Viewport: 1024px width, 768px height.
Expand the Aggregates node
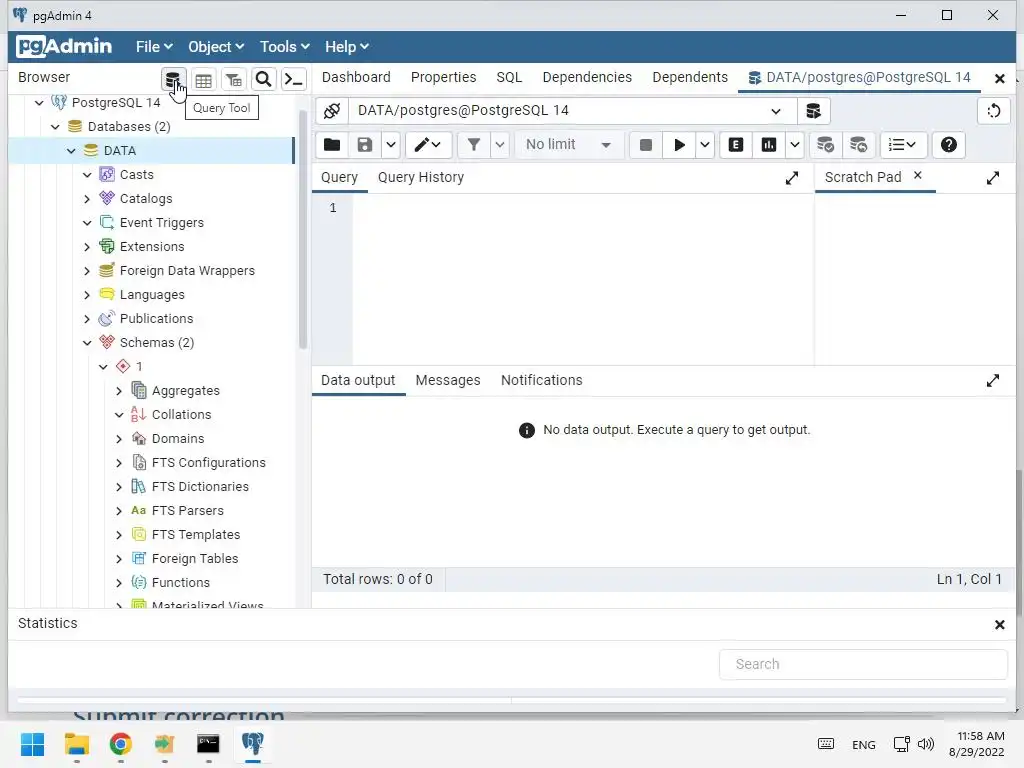pos(119,391)
